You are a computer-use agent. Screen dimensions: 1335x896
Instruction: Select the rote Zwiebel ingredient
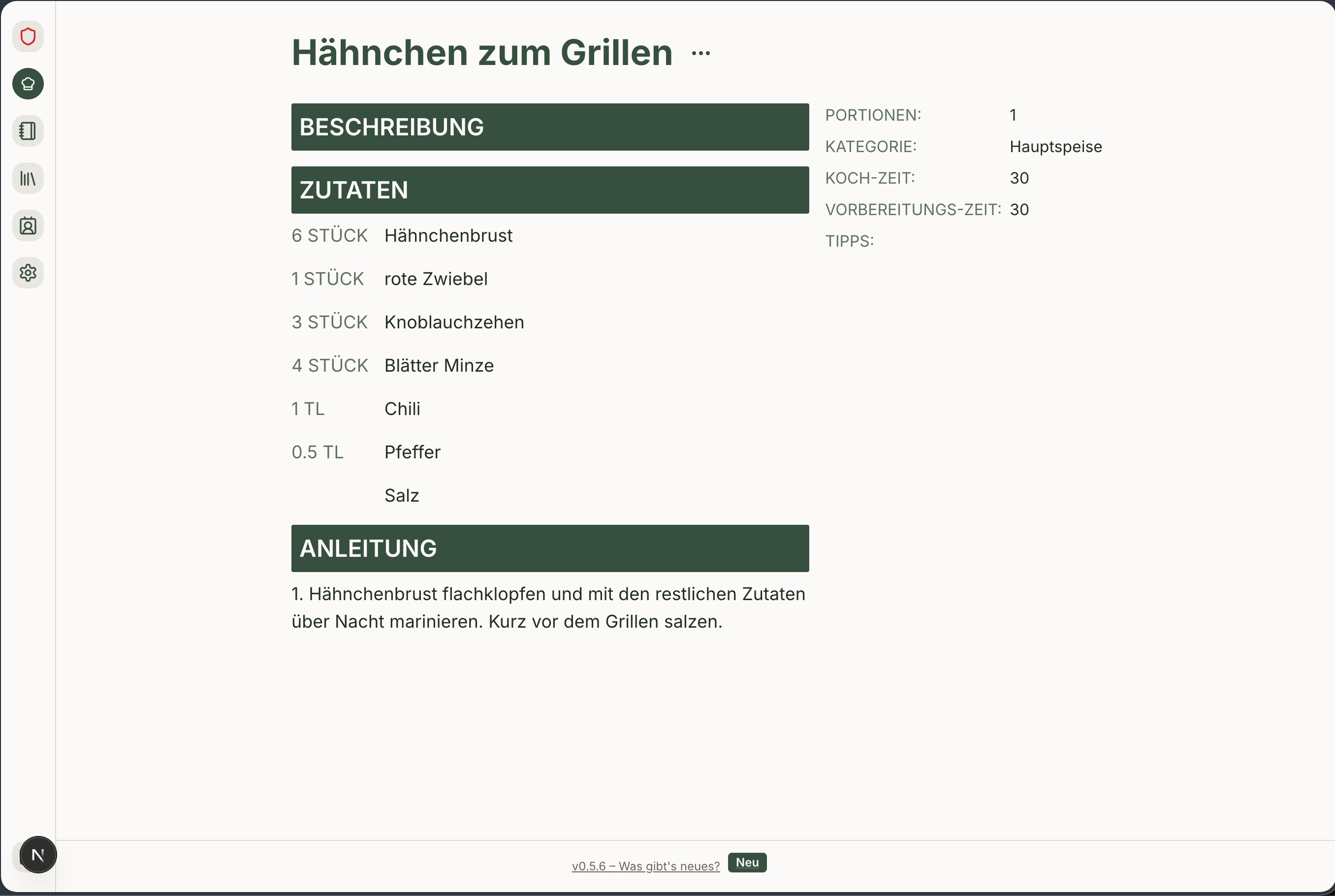tap(435, 279)
